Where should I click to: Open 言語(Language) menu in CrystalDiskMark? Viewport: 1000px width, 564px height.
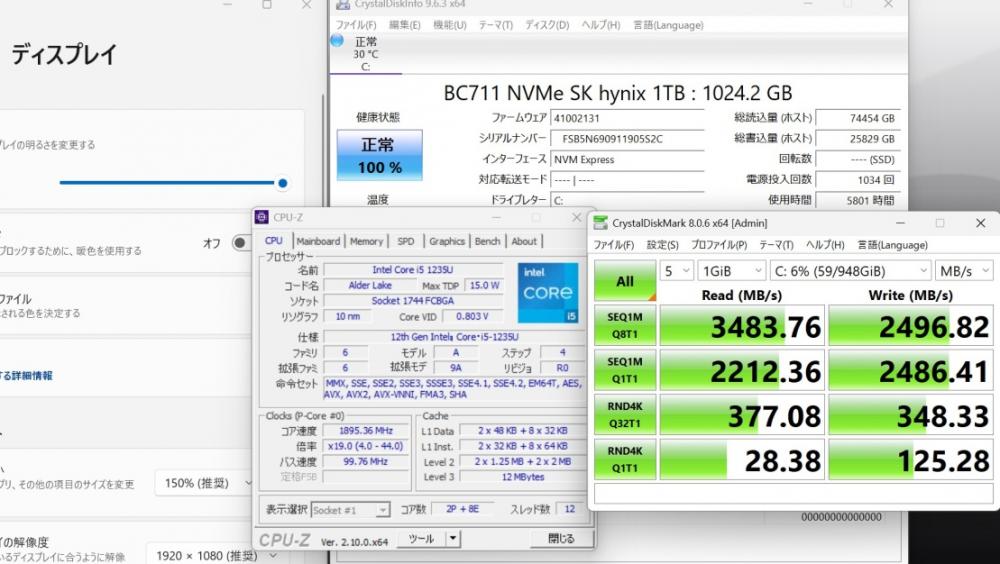(892, 245)
